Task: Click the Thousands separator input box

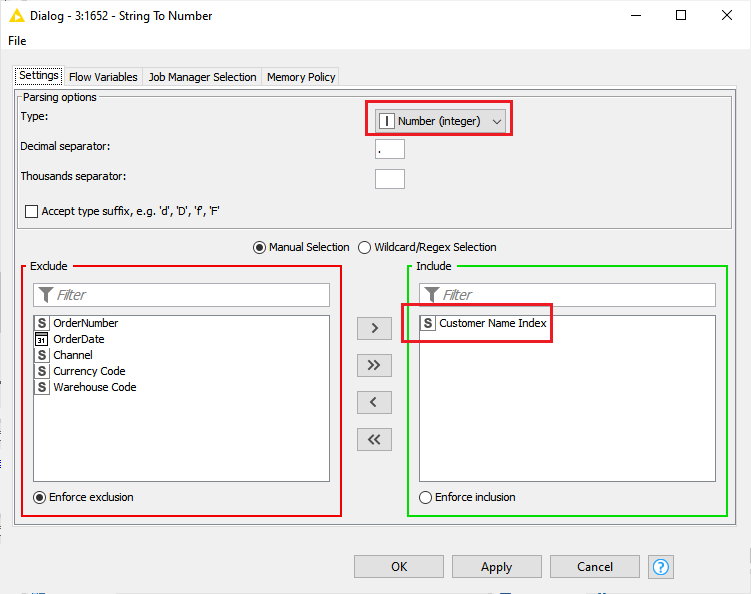Action: pos(389,179)
